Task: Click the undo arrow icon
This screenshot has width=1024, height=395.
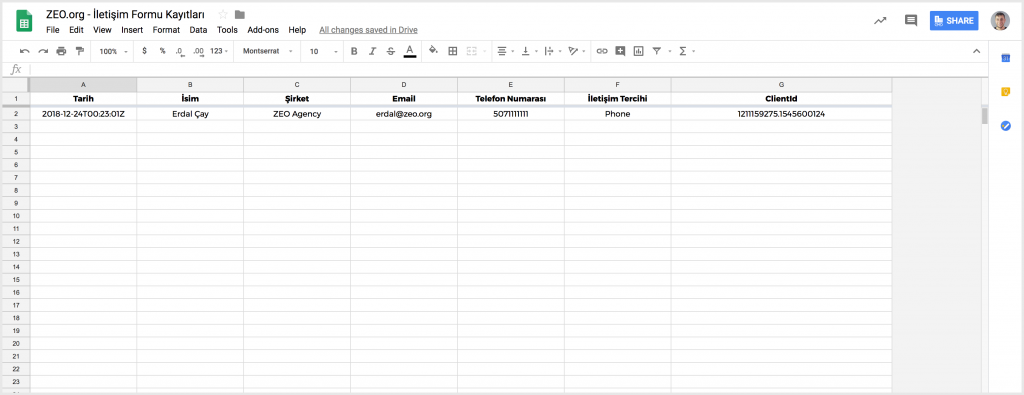Action: 24,51
